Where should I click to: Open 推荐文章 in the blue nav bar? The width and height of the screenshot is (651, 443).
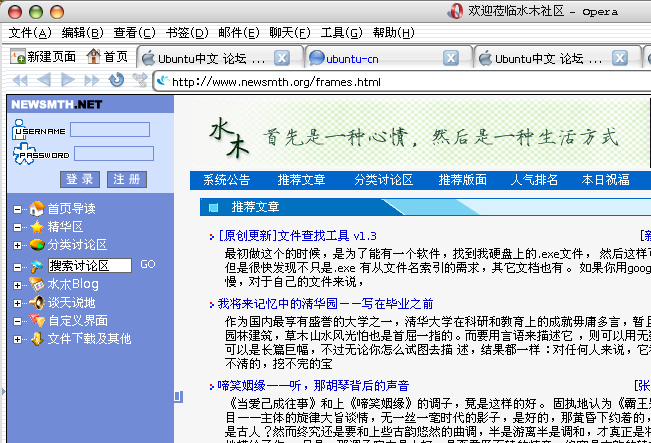301,180
